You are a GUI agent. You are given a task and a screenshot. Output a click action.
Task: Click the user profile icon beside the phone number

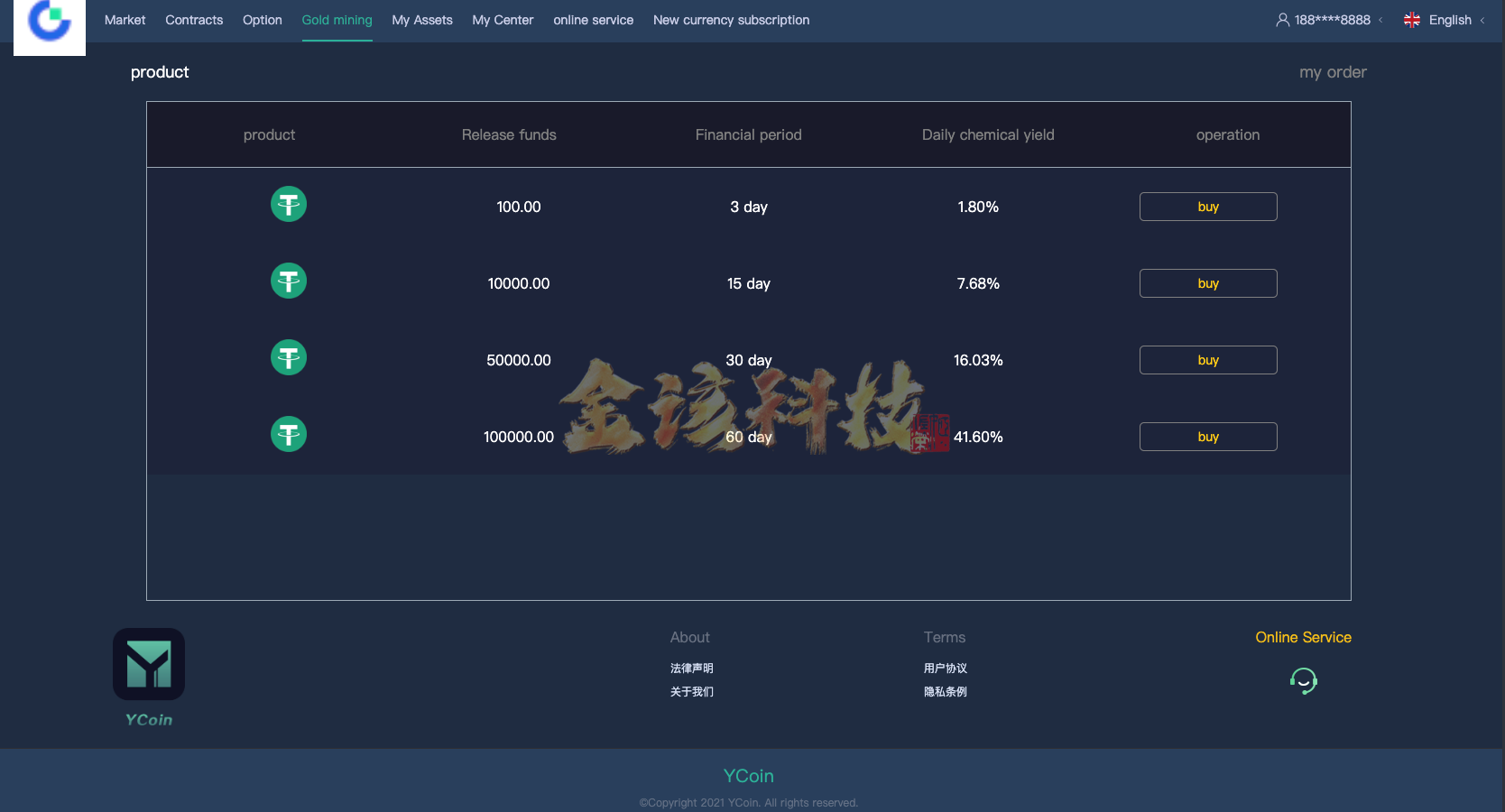[1282, 20]
